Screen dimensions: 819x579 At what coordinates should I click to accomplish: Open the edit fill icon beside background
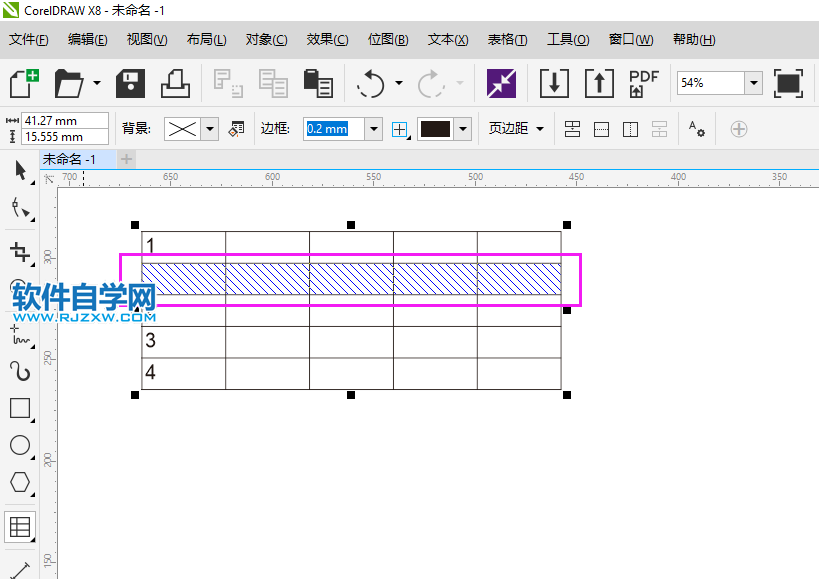coord(236,129)
